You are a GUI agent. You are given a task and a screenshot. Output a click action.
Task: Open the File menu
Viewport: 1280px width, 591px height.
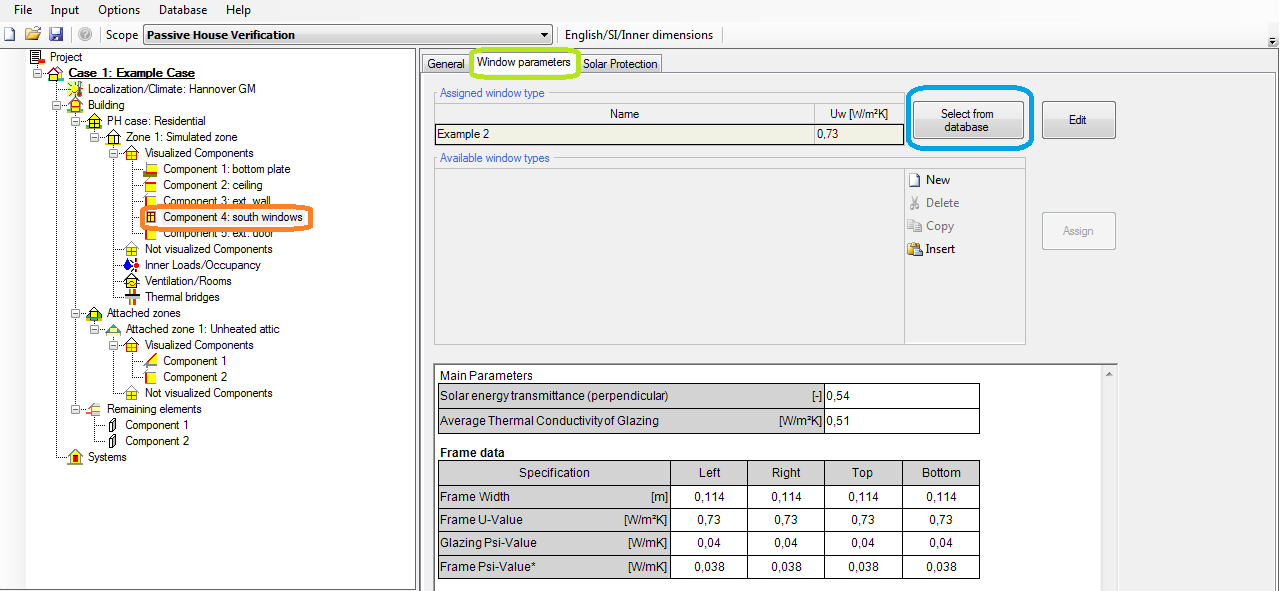(23, 10)
